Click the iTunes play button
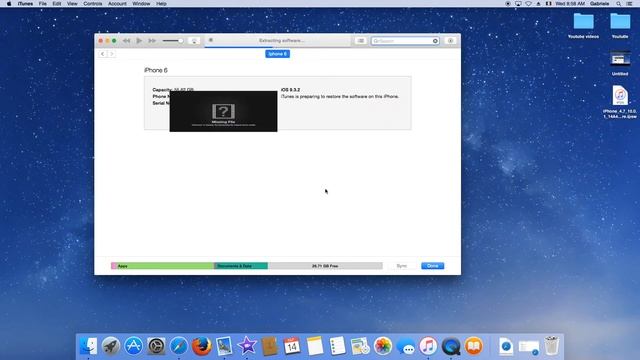Screen dimensions: 640x360 pyautogui.click(x=139, y=41)
